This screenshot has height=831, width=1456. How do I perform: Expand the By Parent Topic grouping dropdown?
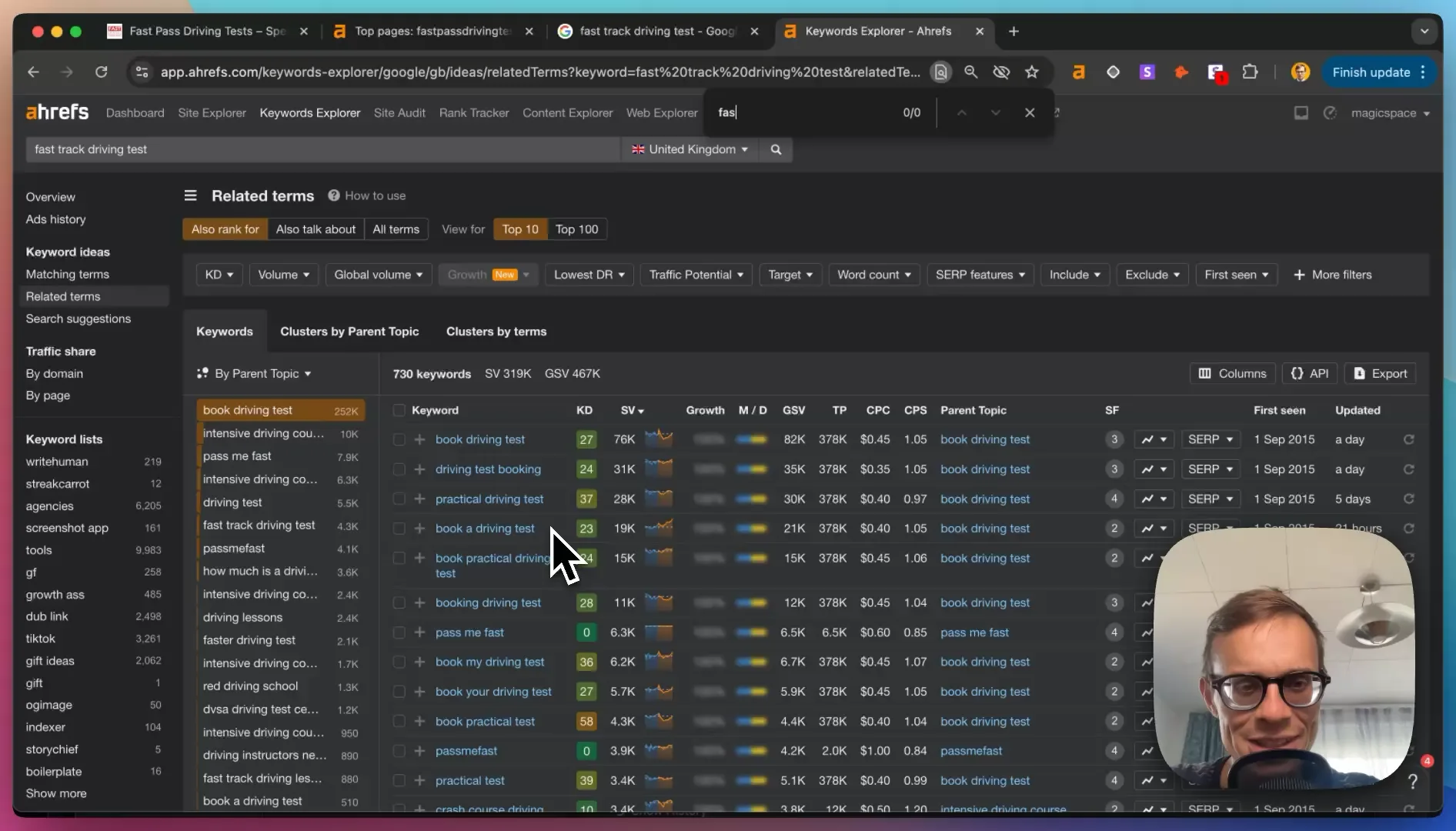tap(255, 373)
